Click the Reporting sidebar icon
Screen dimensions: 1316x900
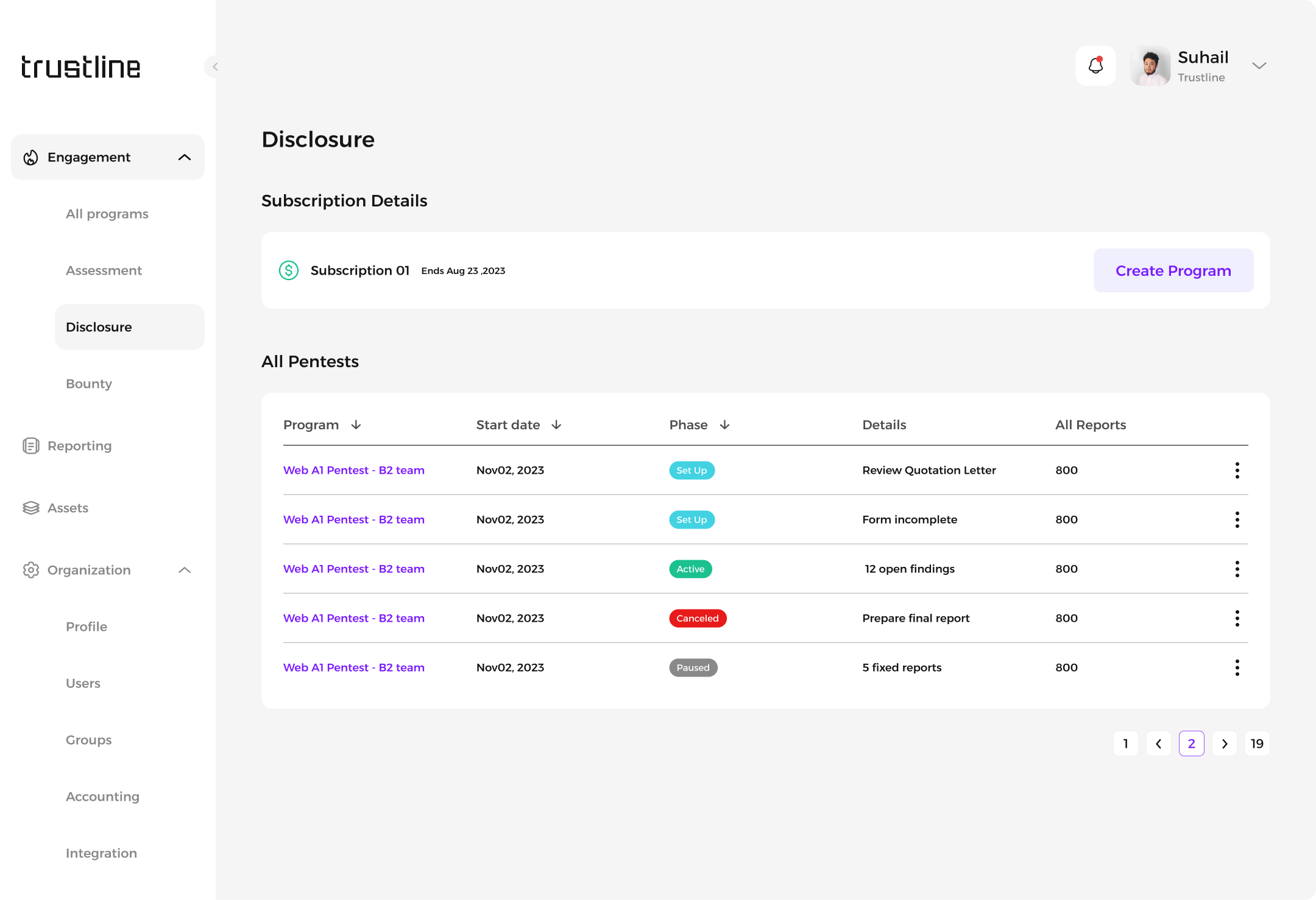coord(31,446)
